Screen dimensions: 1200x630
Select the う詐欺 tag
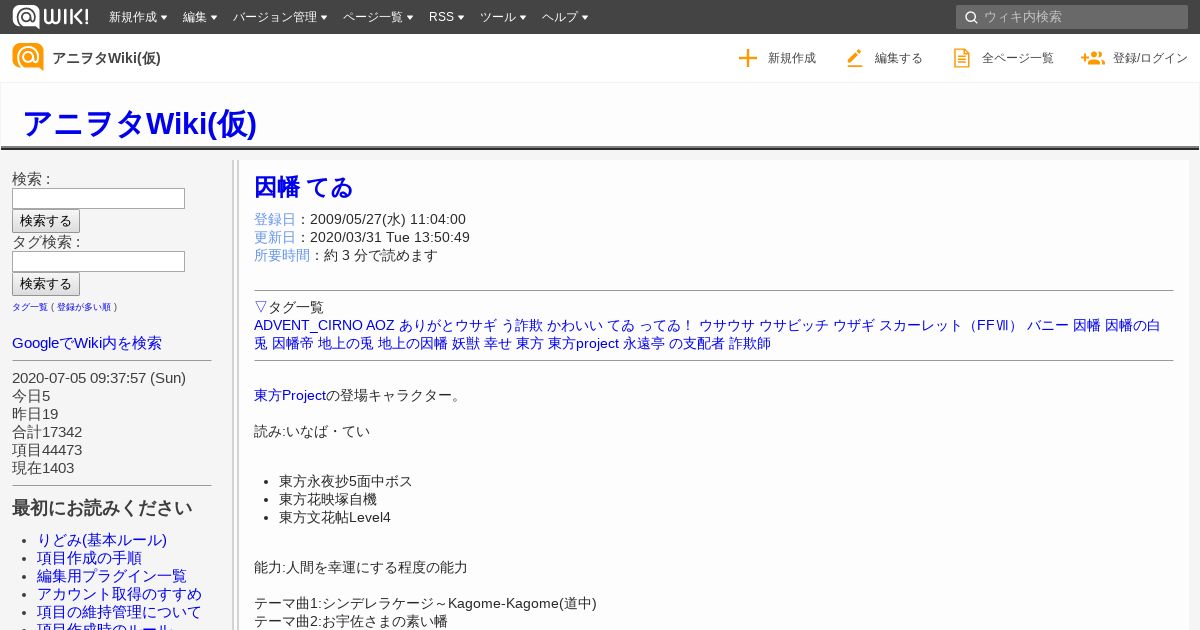(x=522, y=325)
